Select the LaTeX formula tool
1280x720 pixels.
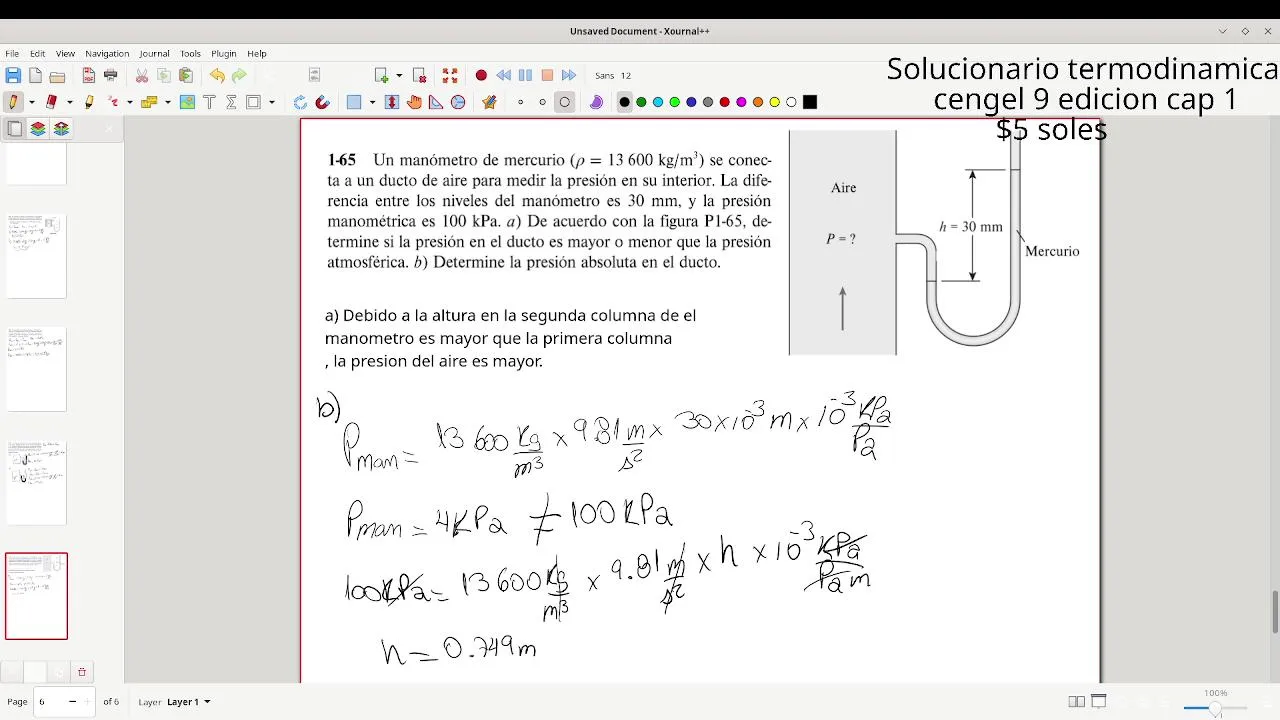[231, 102]
